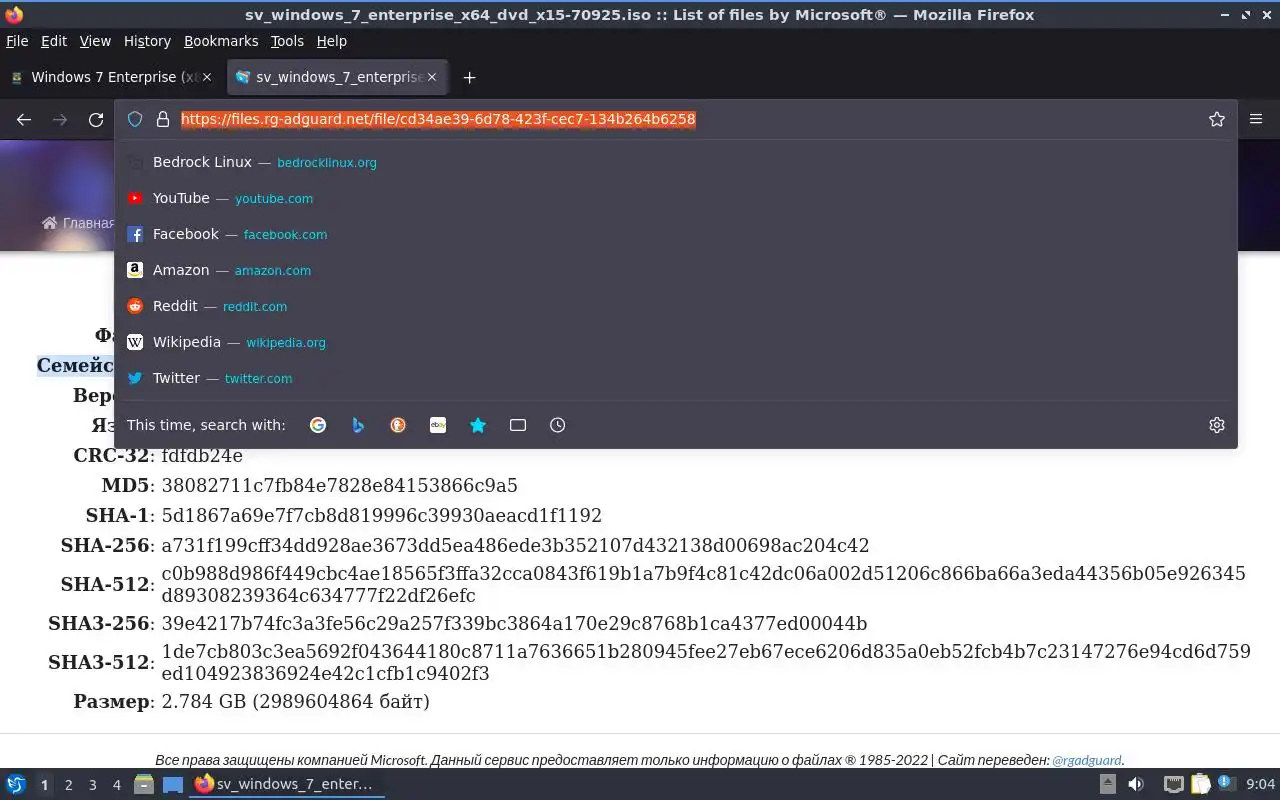
Task: Search in bookmarks using star icon
Action: (478, 425)
